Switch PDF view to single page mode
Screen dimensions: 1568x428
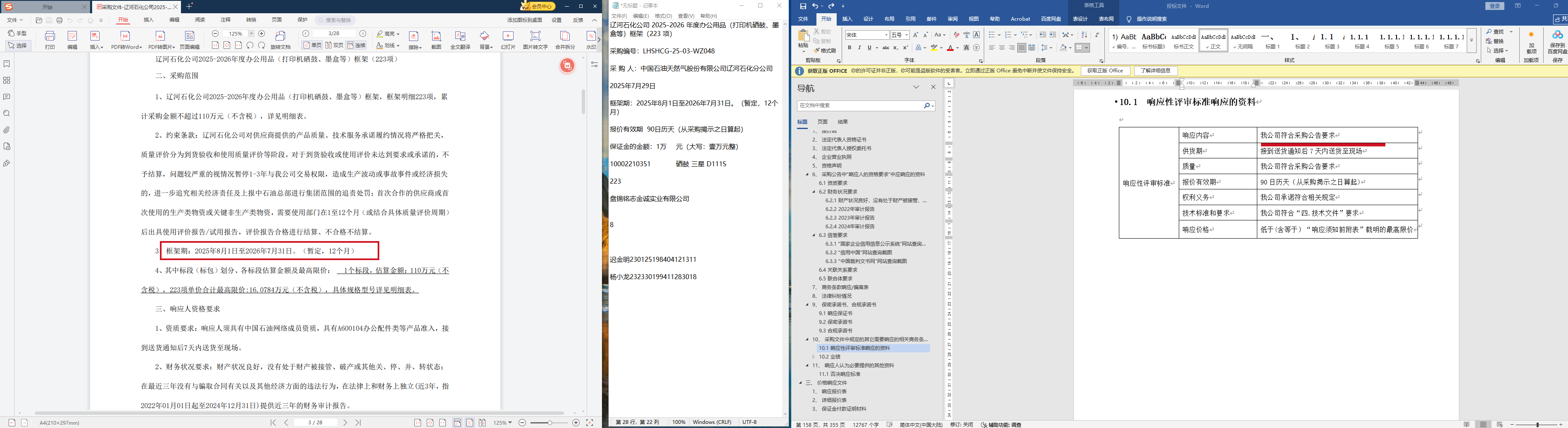pyautogui.click(x=312, y=45)
